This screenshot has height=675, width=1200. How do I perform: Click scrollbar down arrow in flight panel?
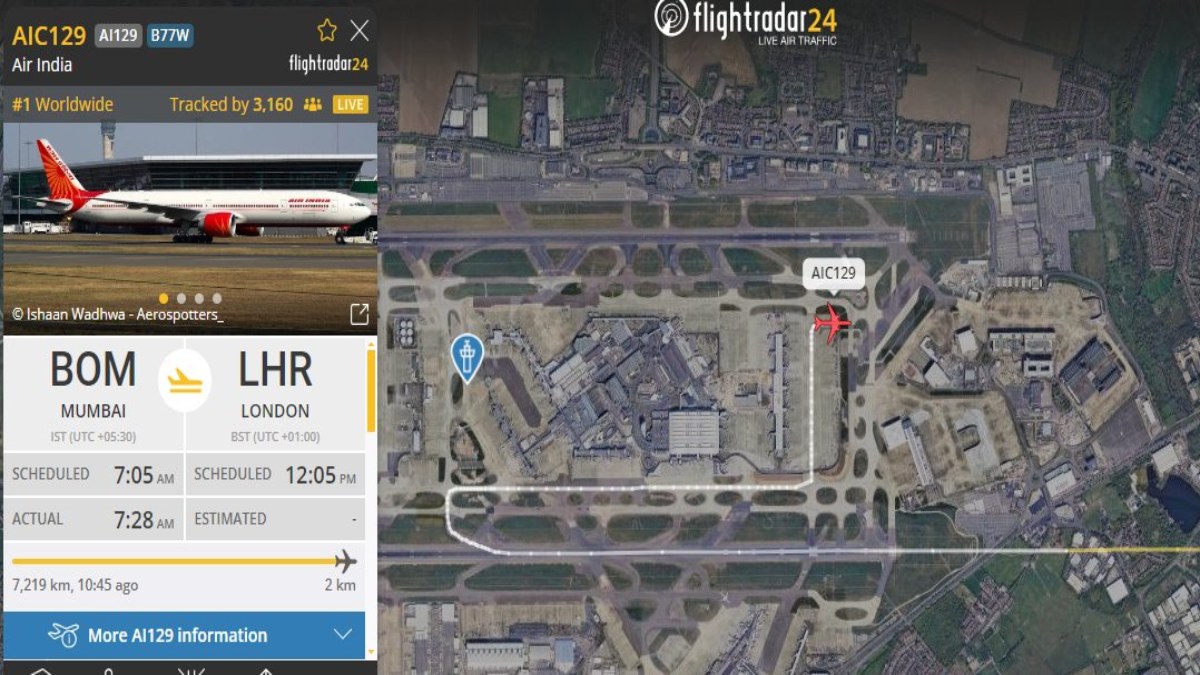coord(371,651)
